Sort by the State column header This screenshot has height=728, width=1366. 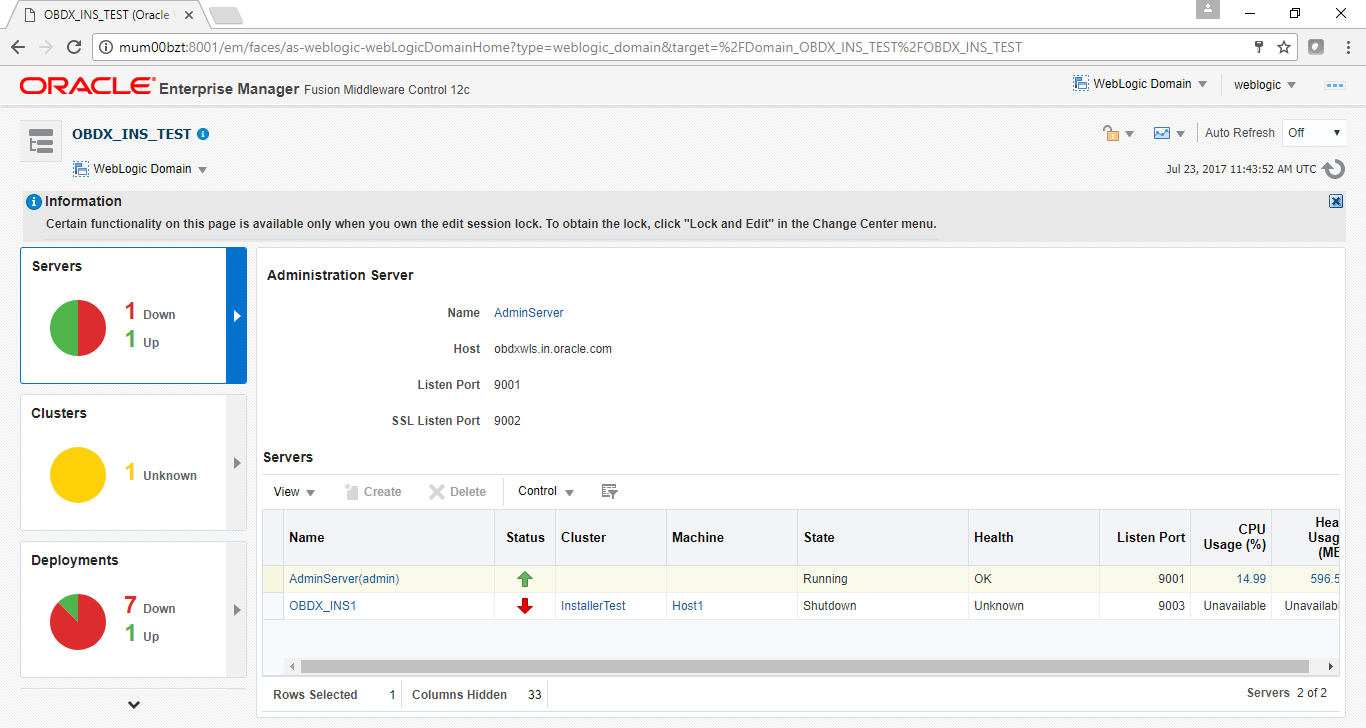(x=883, y=537)
